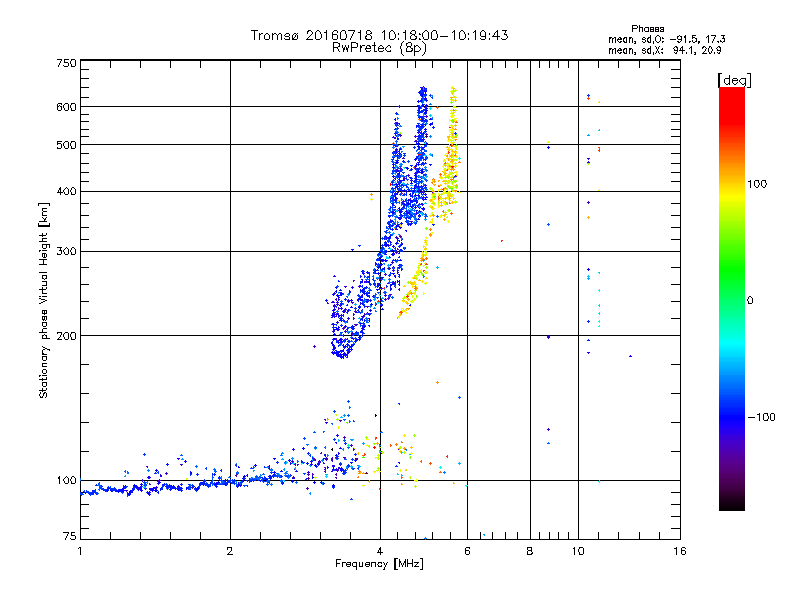This screenshot has height=600, width=800.
Task: Click the phase colorbar gradient
Action: [732, 299]
